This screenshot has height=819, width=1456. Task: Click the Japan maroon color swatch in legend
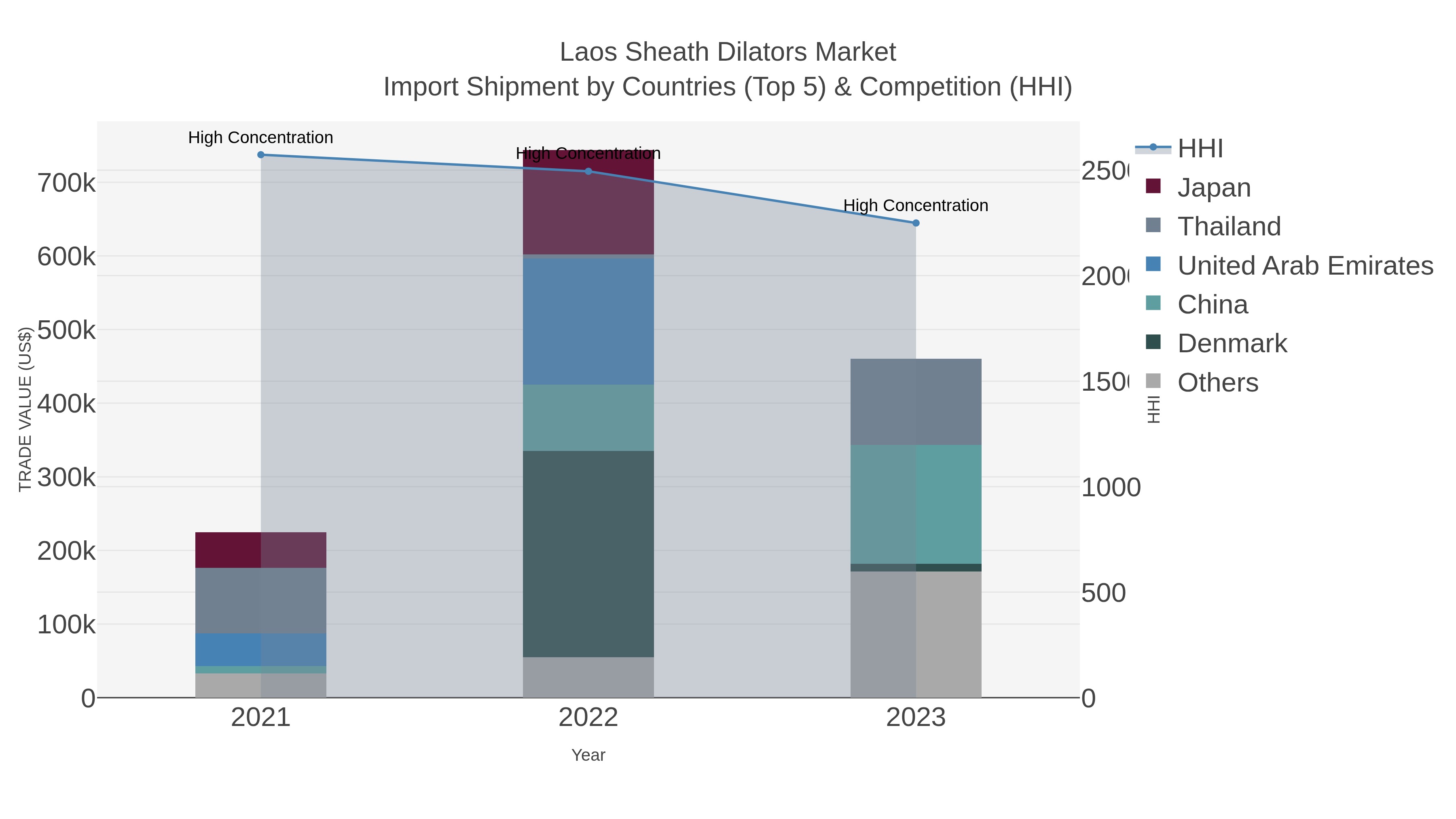point(1153,186)
